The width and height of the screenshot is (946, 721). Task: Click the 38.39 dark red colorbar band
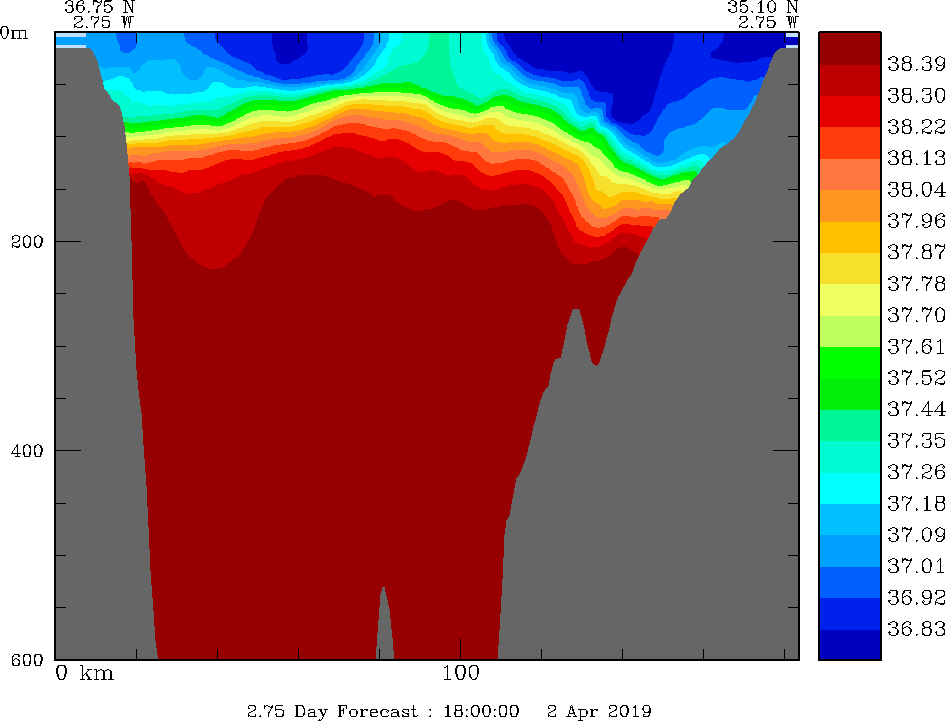pyautogui.click(x=849, y=48)
